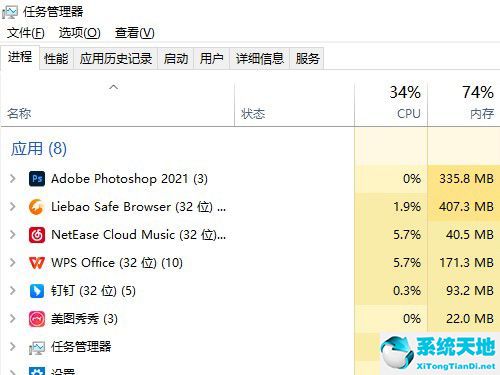This screenshot has height=375, width=500.
Task: Click the Adobe Photoshop 2021 app icon
Action: coord(37,179)
